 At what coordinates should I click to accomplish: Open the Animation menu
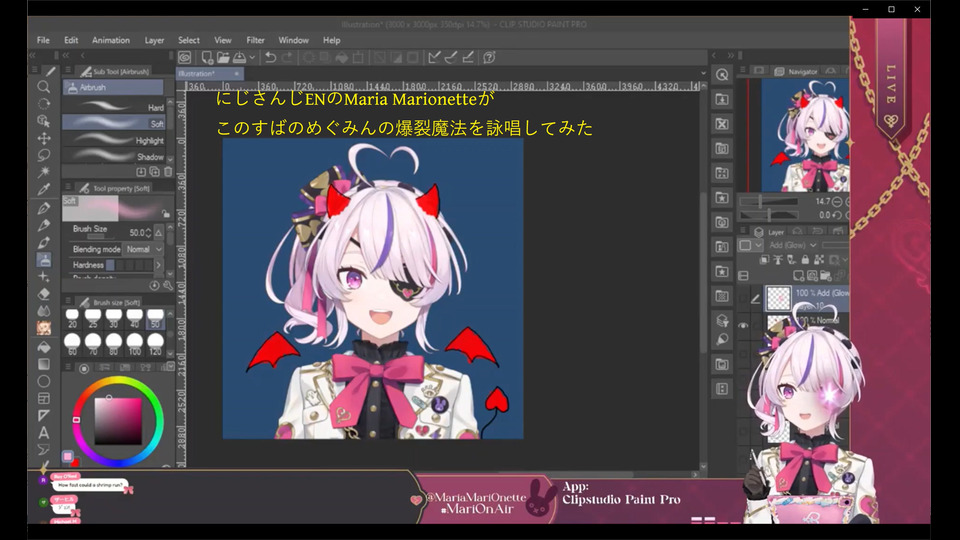(x=111, y=40)
